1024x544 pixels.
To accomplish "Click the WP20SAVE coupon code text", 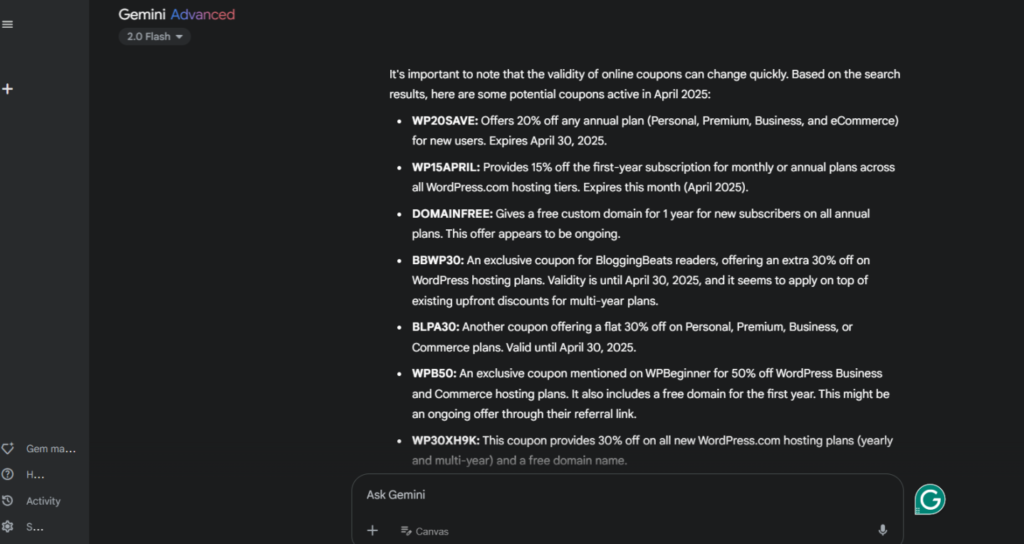I will [x=445, y=121].
